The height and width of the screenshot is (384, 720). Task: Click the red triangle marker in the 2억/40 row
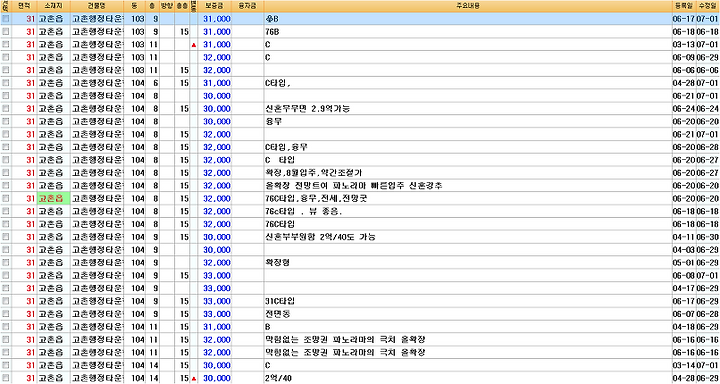193,379
